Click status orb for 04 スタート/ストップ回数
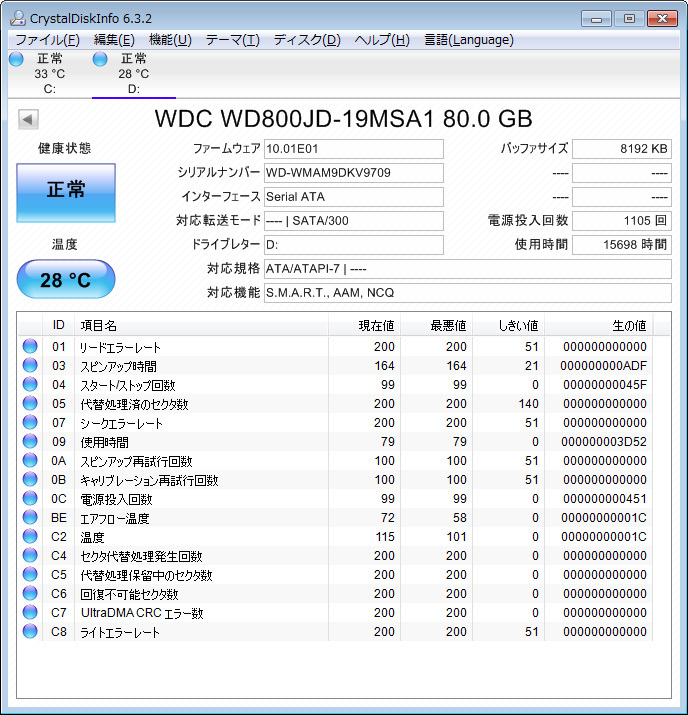 click(x=30, y=384)
